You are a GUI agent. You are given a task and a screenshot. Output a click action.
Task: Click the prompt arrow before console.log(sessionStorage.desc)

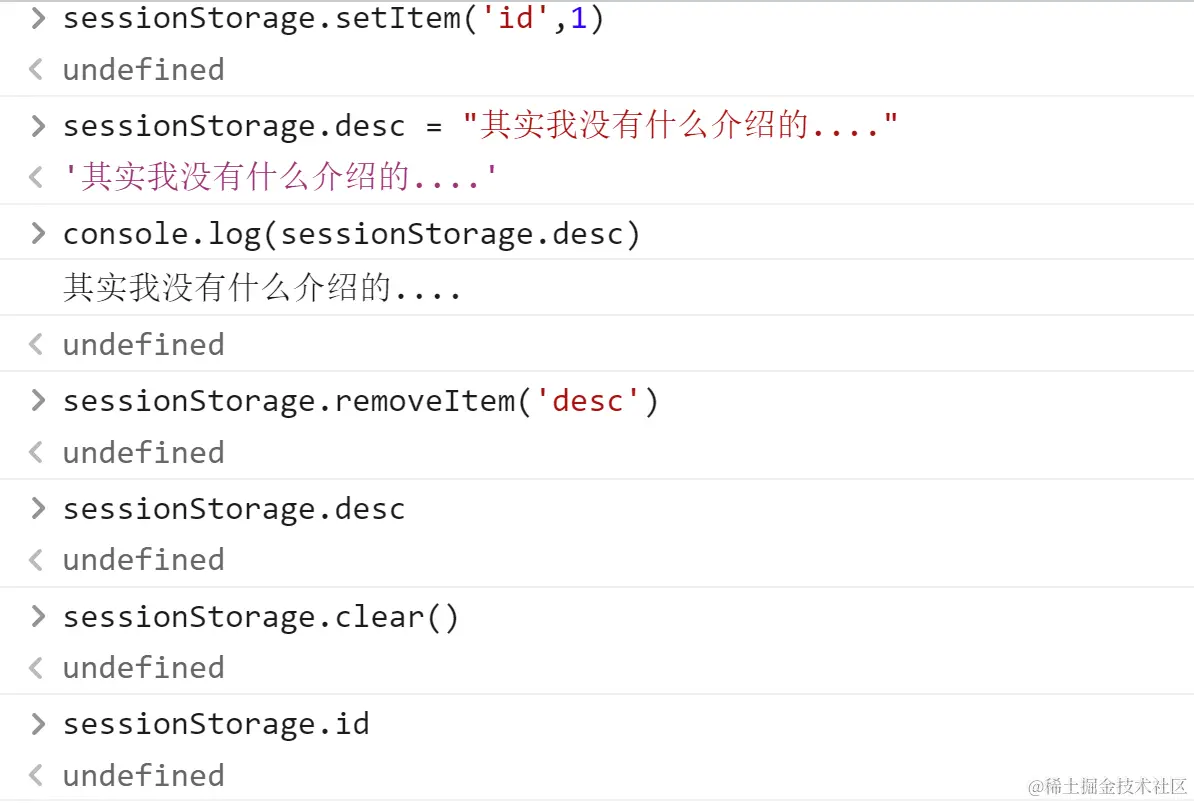click(x=38, y=233)
